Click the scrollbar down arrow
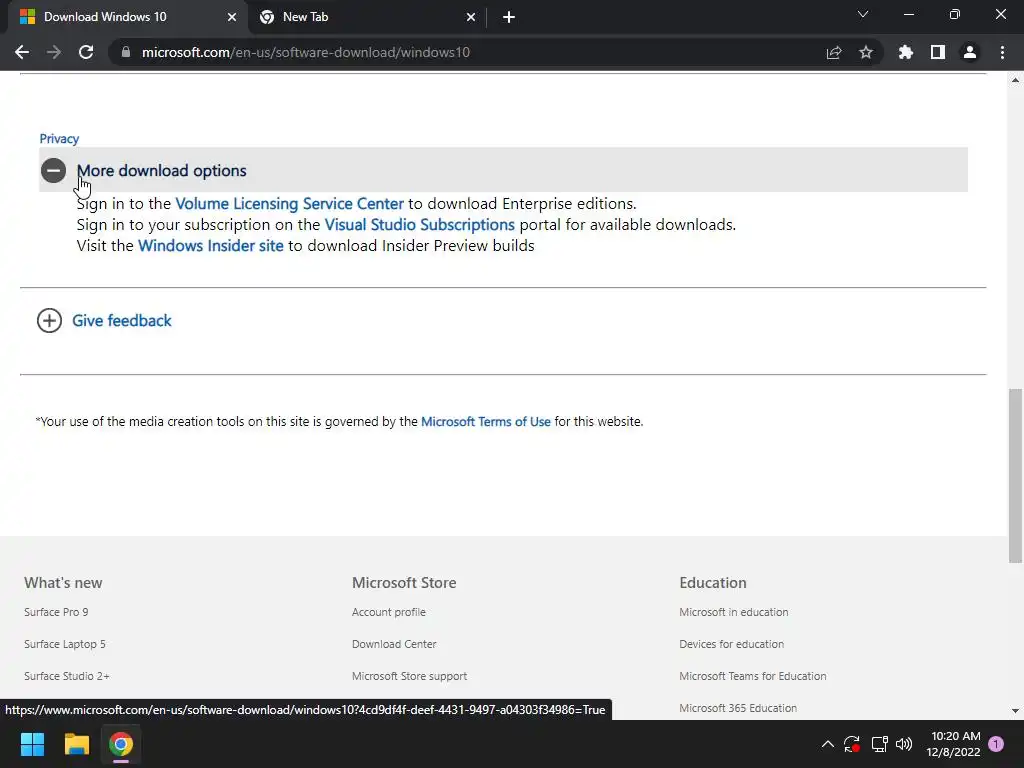The image size is (1024, 768). (x=1015, y=711)
